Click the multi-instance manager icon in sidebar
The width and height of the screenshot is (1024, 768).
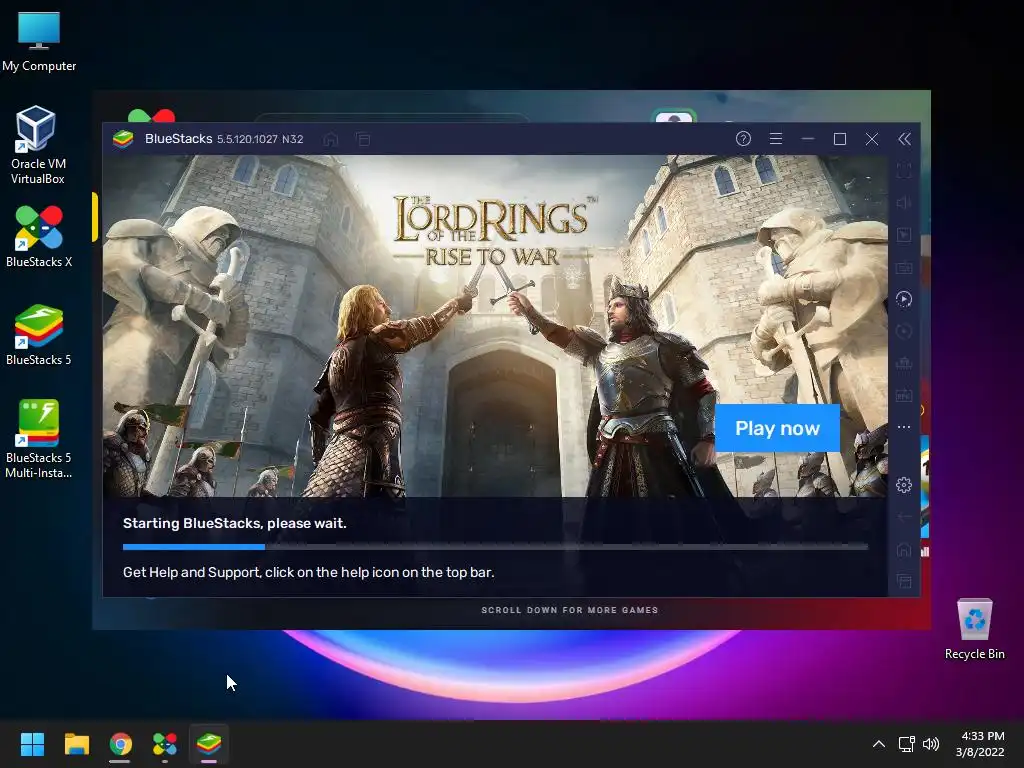[x=904, y=363]
